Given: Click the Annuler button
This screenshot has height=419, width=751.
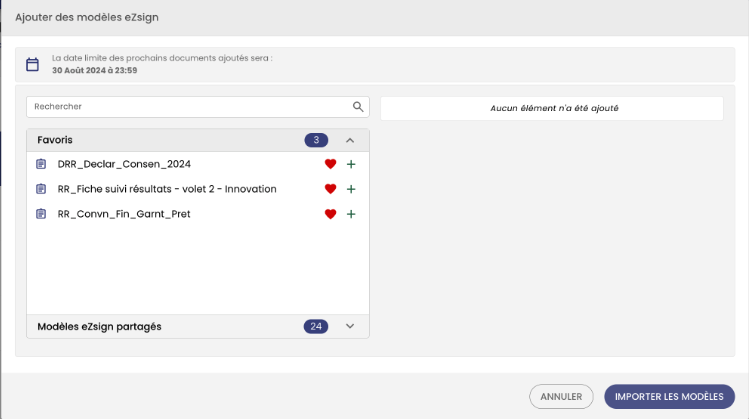Looking at the screenshot, I should point(561,396).
